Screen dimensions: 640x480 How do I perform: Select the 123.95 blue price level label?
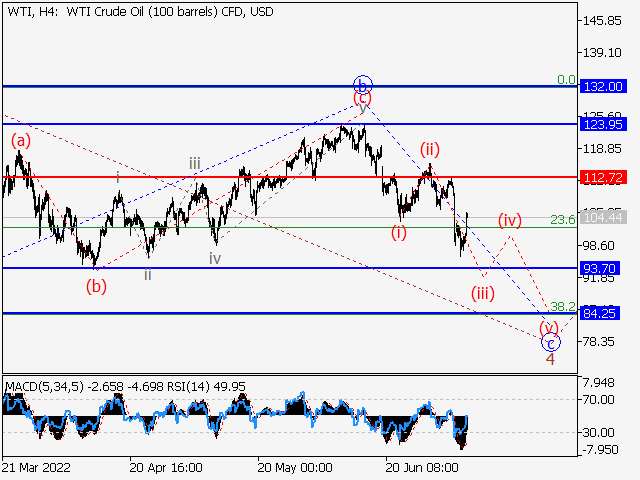tap(603, 124)
